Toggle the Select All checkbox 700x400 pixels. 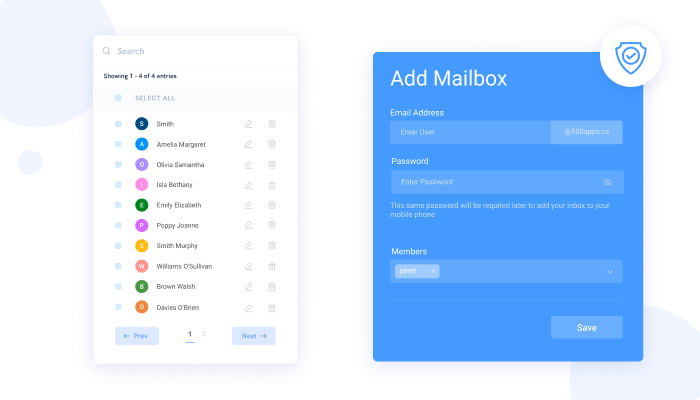[118, 98]
